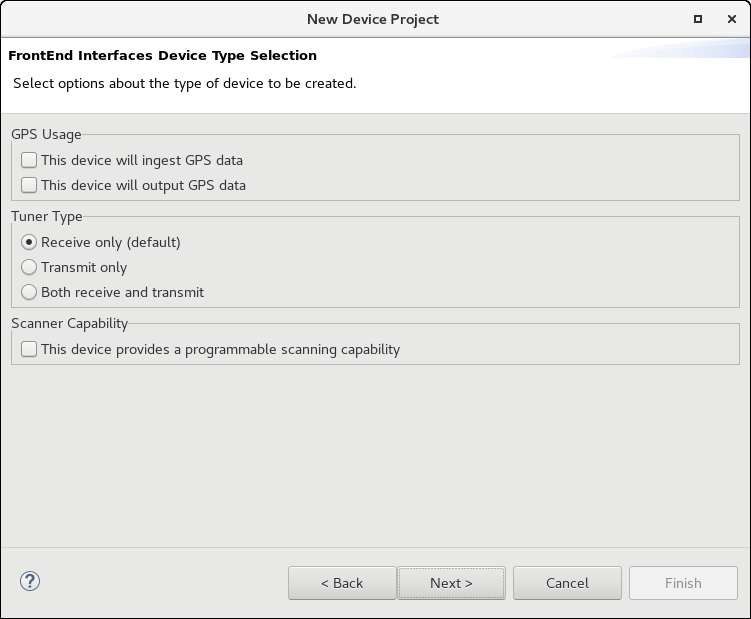Click the 'New Device Project' title bar

click(x=372, y=19)
